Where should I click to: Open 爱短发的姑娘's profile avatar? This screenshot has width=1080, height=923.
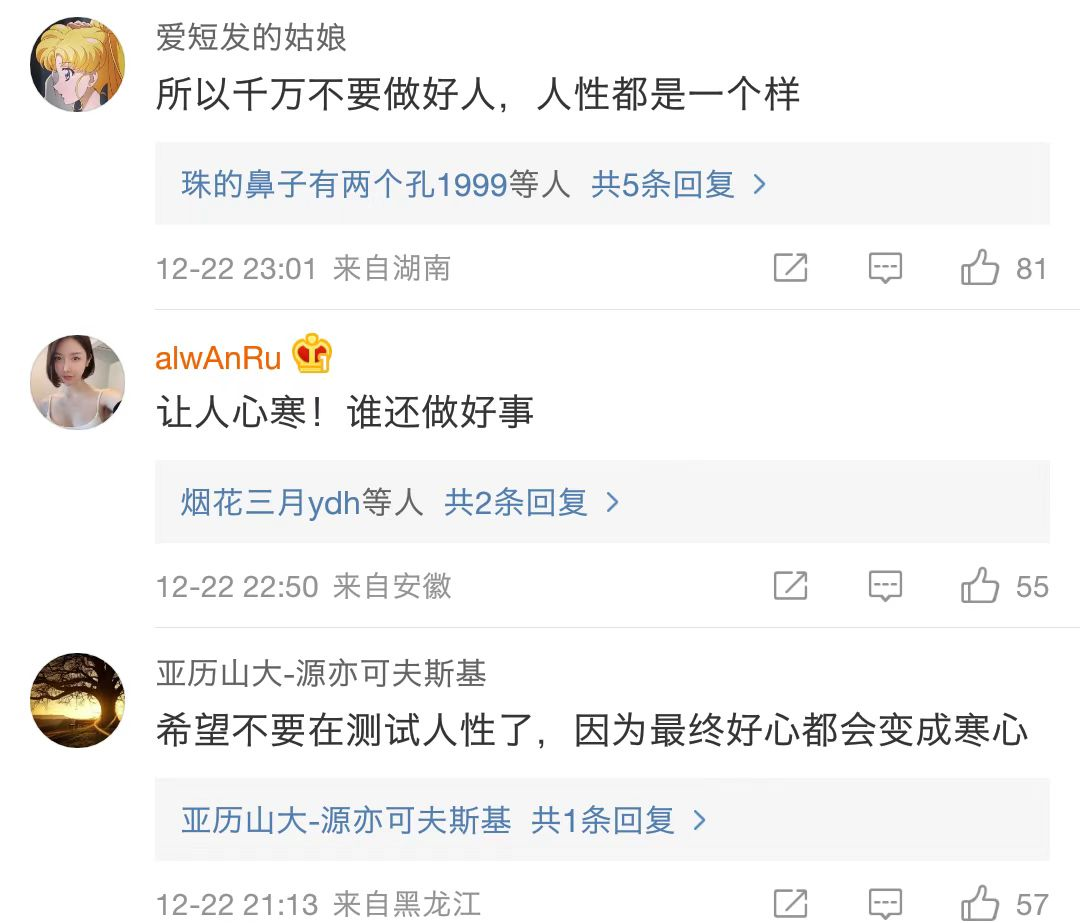(x=78, y=64)
